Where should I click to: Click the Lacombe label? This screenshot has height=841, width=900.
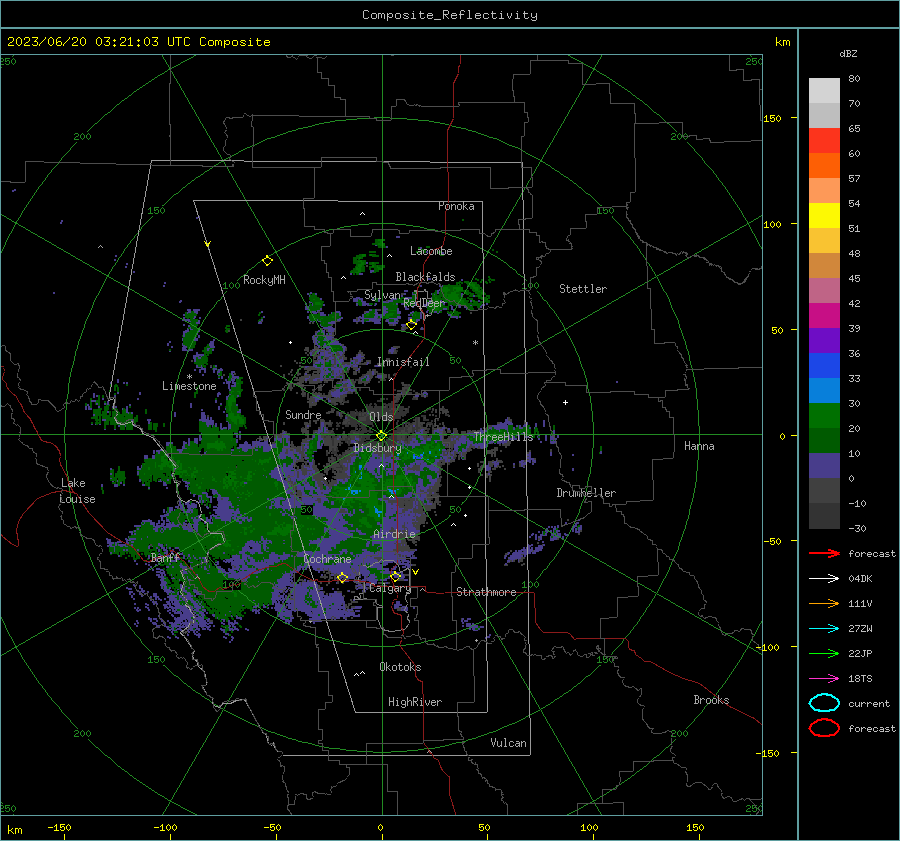(431, 251)
